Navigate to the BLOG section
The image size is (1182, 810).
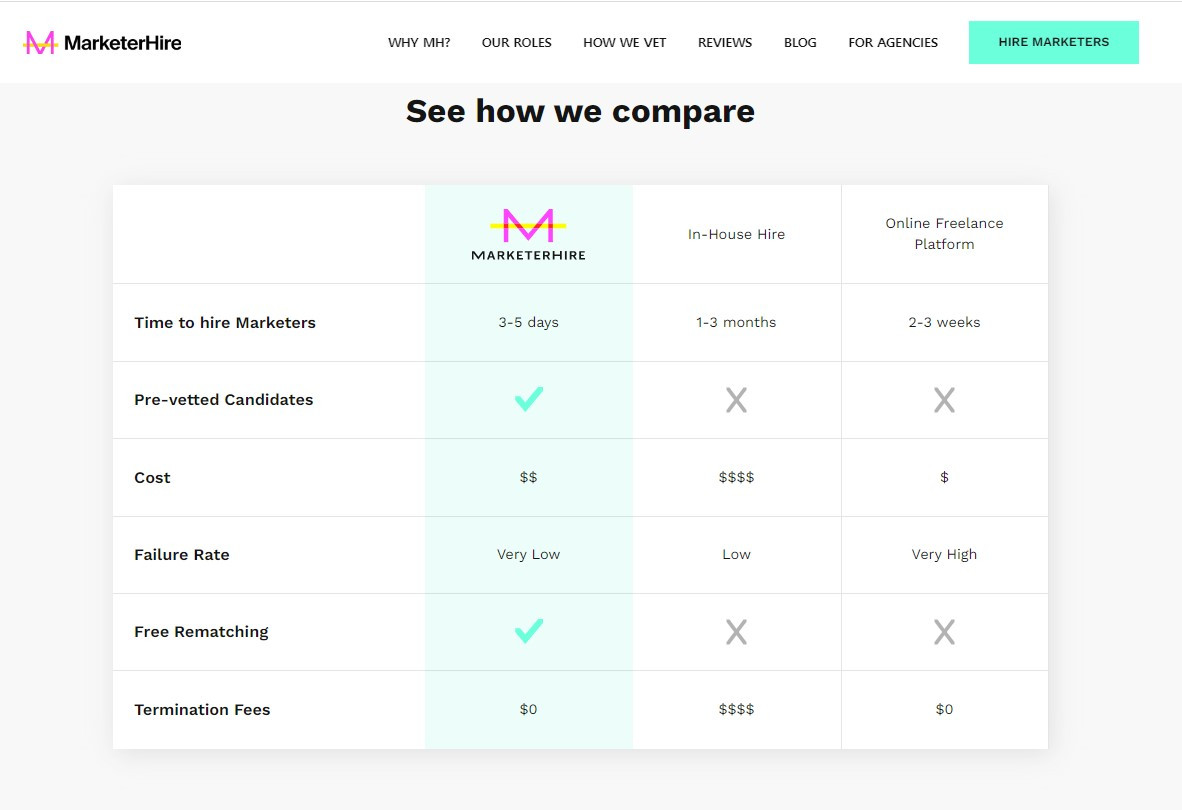[x=800, y=42]
